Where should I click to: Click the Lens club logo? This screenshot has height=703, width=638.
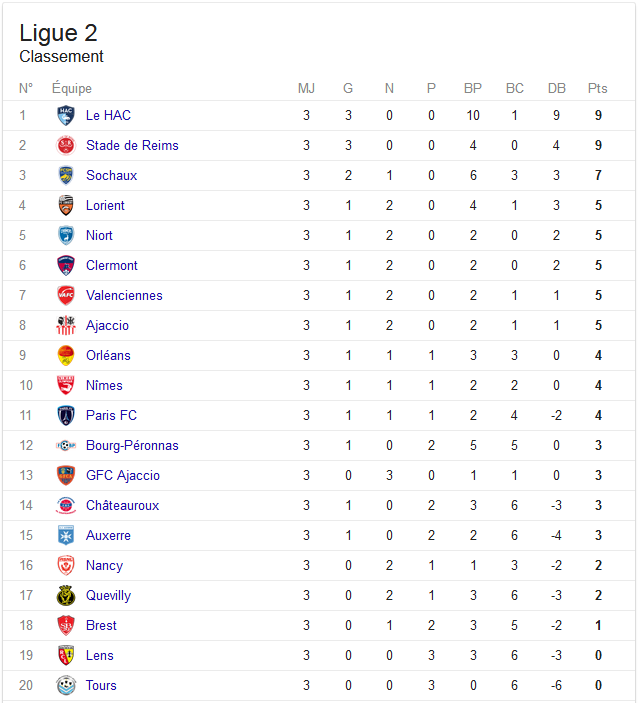66,655
